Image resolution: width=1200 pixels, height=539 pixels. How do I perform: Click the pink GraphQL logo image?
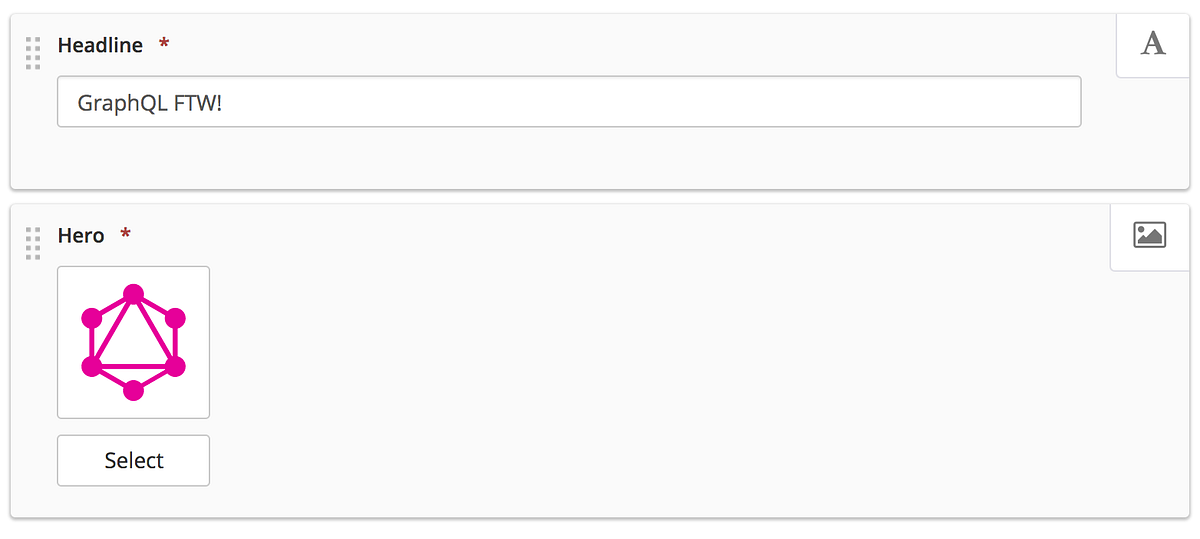tap(133, 342)
